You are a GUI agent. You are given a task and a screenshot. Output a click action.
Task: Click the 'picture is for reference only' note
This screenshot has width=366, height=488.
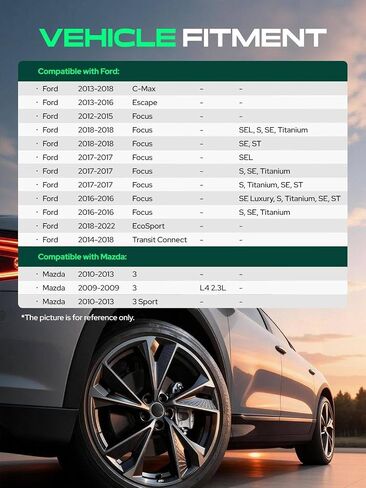(78, 318)
